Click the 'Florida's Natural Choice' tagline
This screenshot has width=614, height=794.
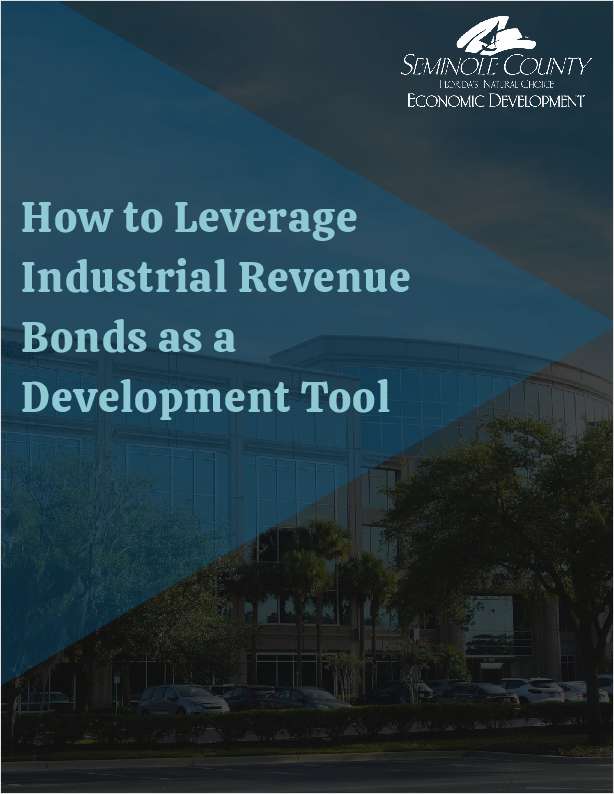tap(495, 87)
